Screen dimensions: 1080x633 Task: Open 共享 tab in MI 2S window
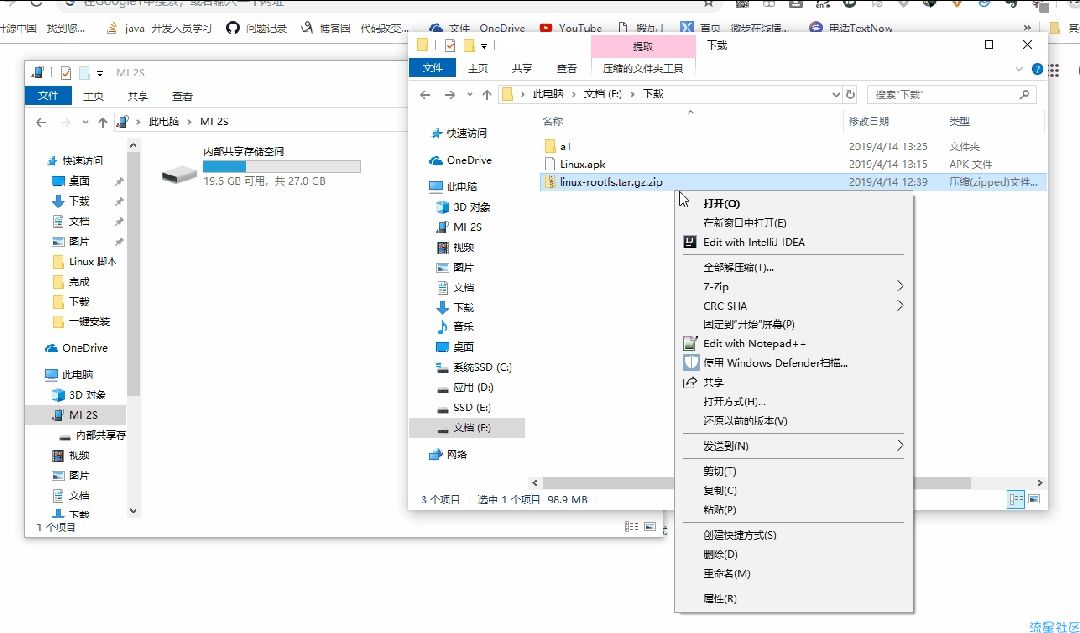138,96
